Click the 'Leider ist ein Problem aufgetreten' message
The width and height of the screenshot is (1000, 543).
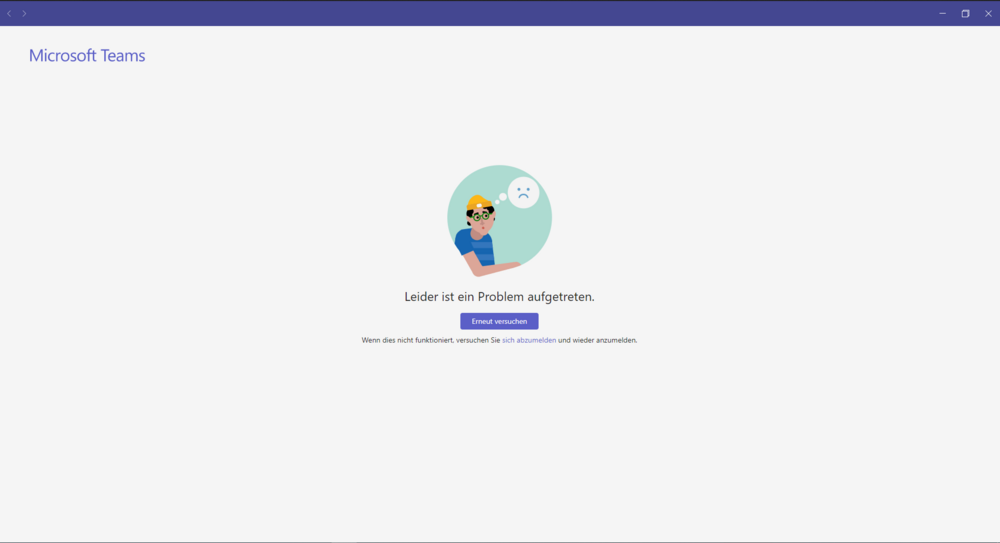click(499, 297)
